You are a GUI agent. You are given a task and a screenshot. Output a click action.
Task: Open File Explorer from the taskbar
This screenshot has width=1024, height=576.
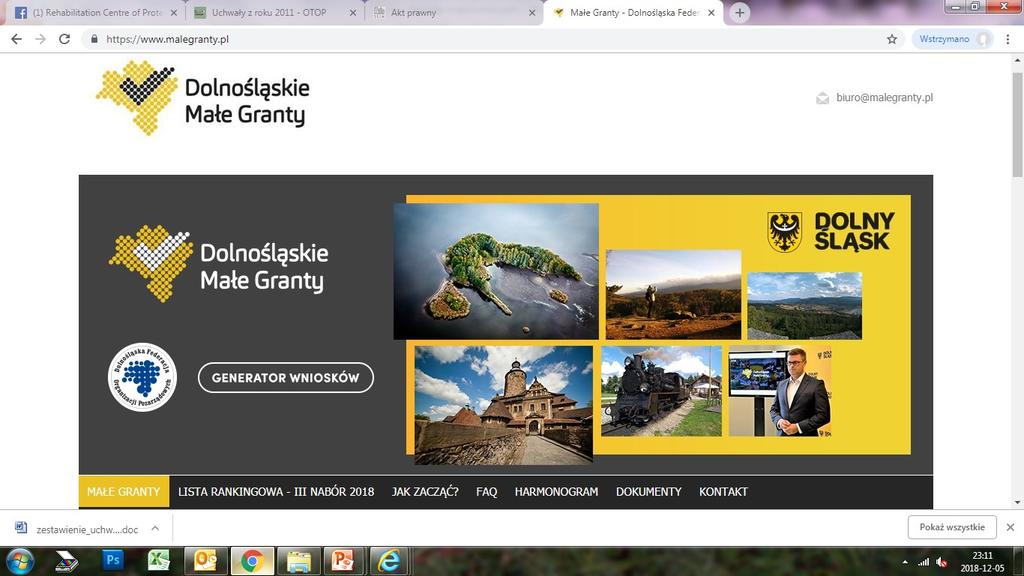(x=298, y=561)
